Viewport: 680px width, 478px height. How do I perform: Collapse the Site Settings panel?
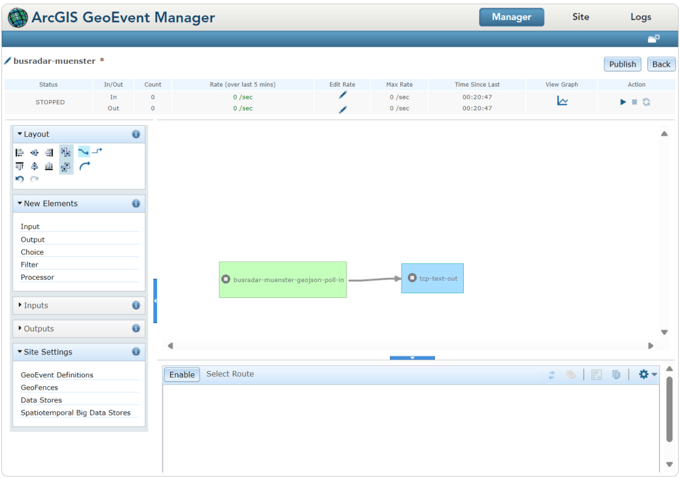click(20, 351)
